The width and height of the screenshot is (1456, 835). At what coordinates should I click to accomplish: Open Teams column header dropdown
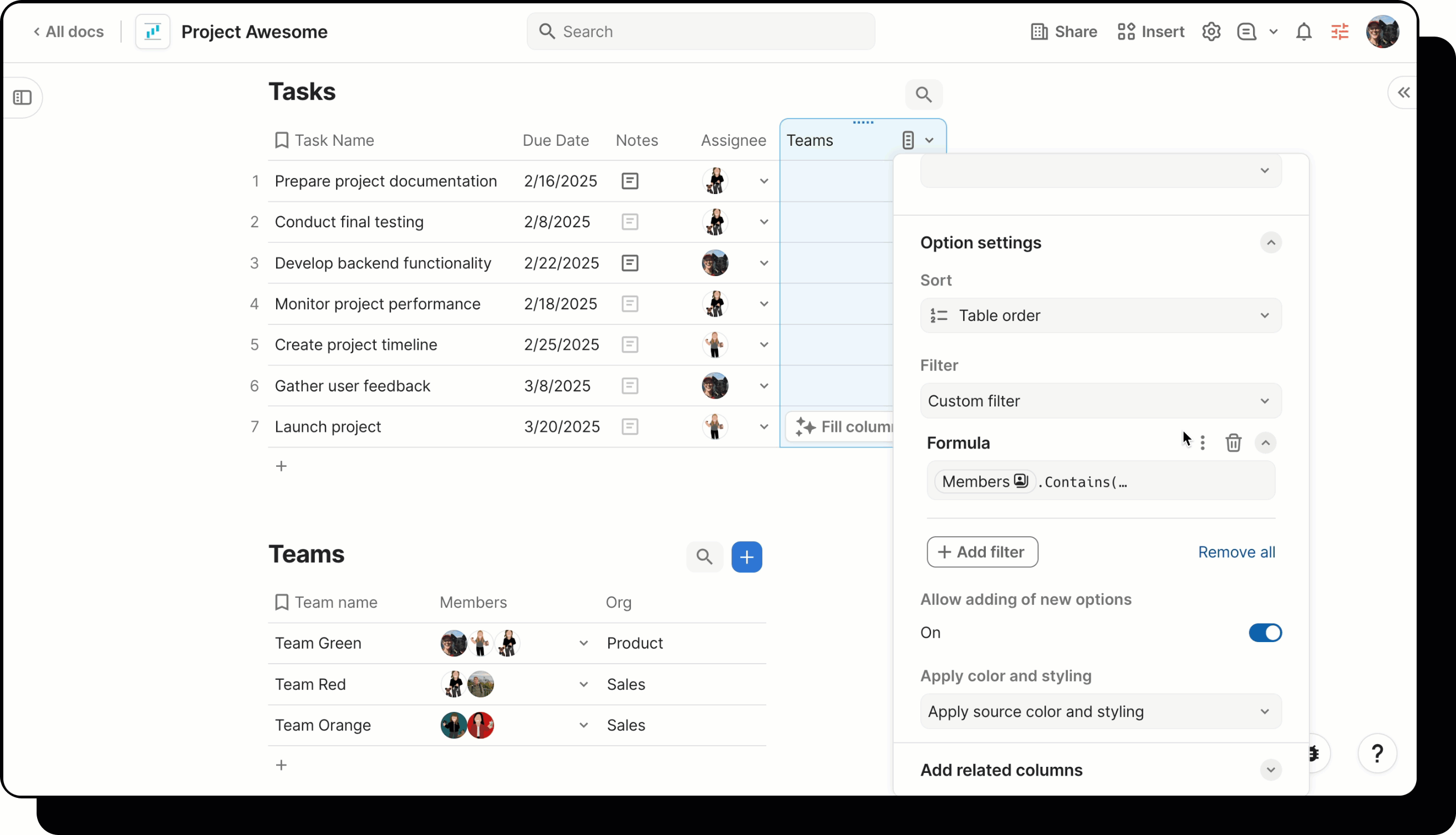(x=930, y=140)
